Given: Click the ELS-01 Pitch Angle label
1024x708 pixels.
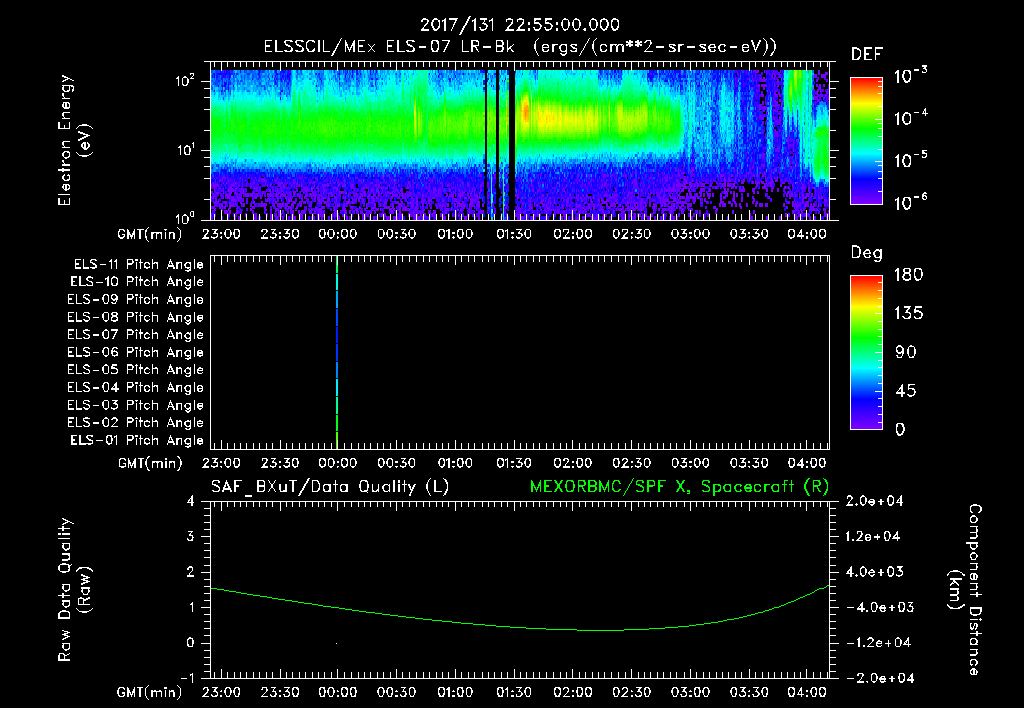Looking at the screenshot, I should pyautogui.click(x=137, y=440).
